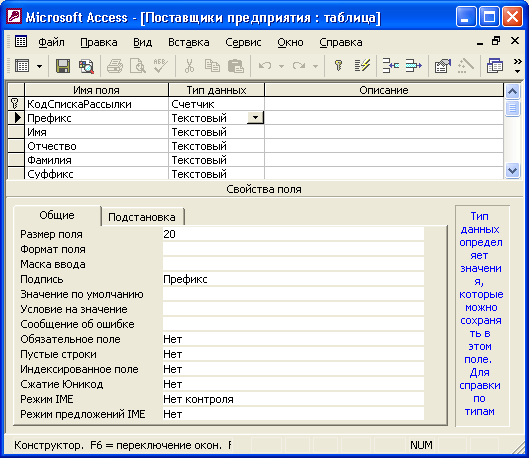Open Indexes with the lightning icon
This screenshot has height=458, width=529.
click(362, 66)
